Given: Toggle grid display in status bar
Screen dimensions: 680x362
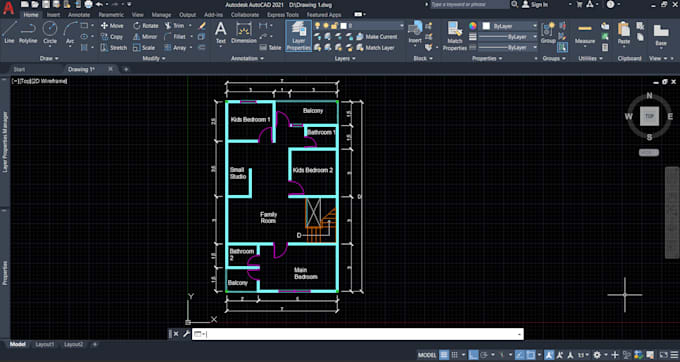Looking at the screenshot, I should 444,355.
